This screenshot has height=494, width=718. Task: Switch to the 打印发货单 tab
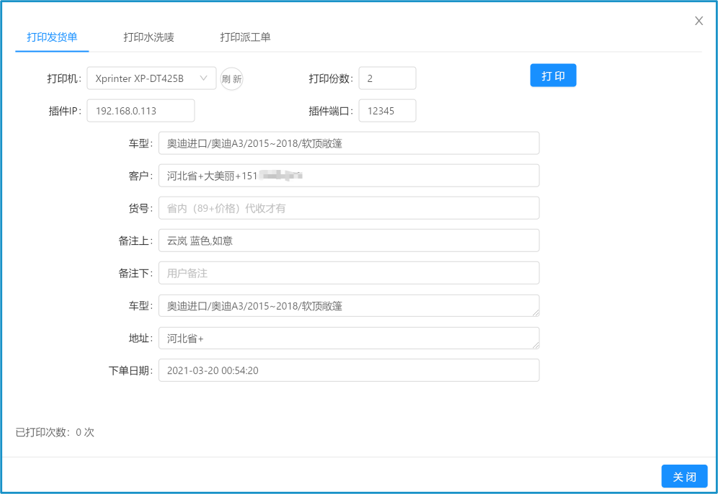click(52, 37)
